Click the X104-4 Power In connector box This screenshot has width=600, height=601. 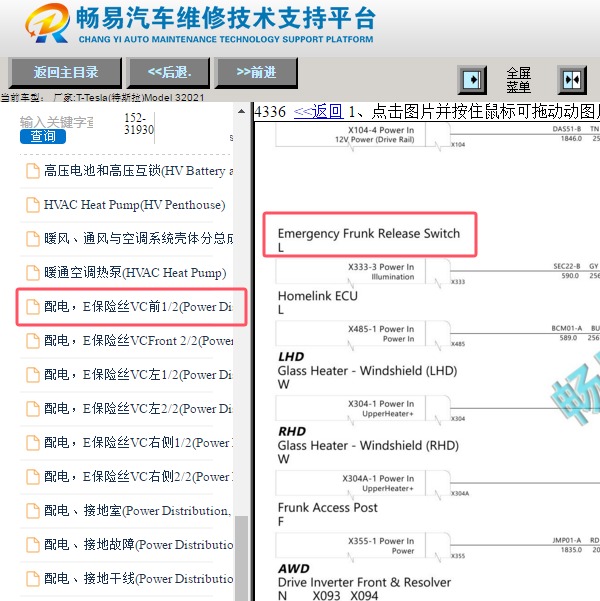362,135
